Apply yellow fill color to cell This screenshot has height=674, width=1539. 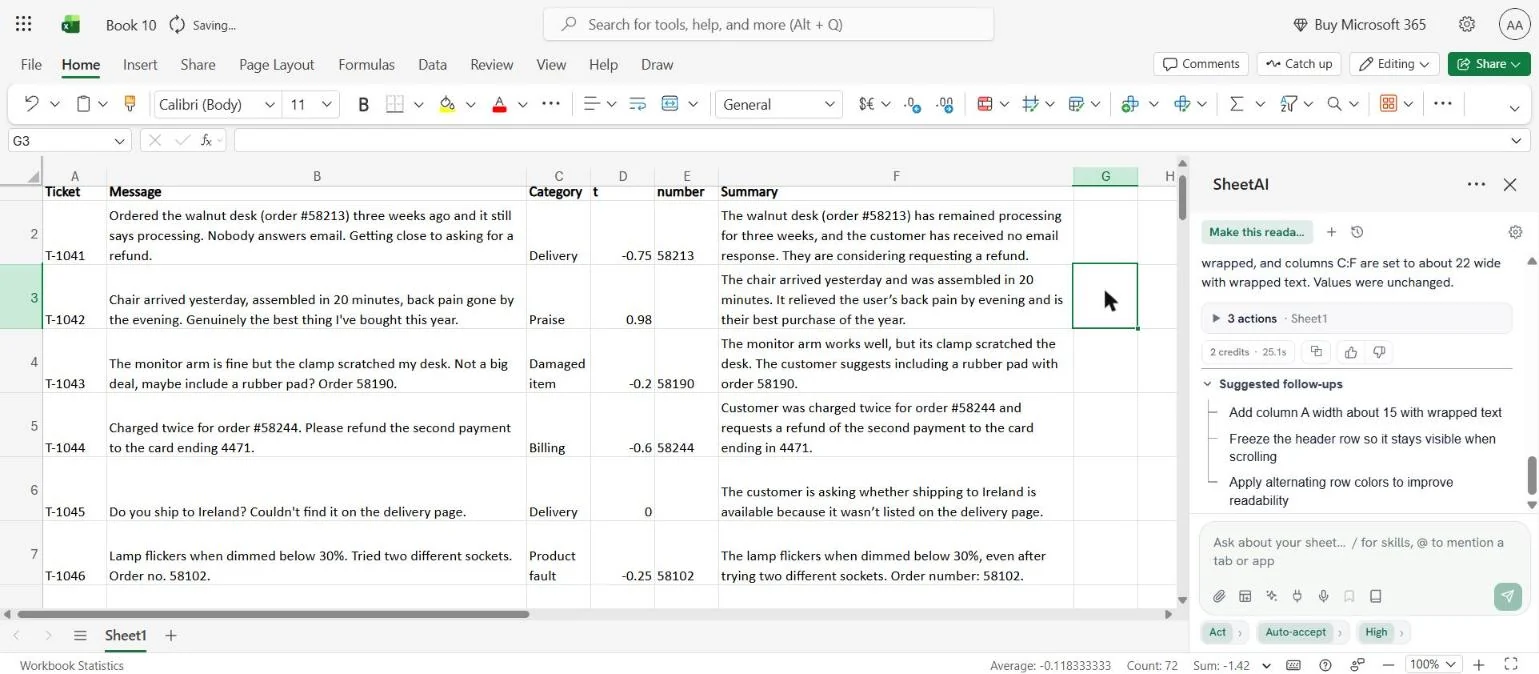[447, 104]
